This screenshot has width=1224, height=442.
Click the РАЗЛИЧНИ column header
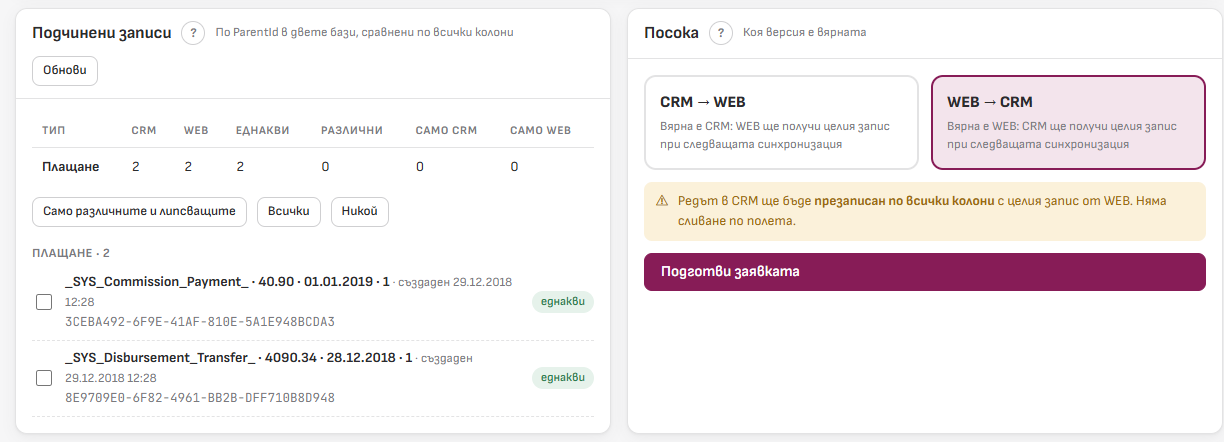(351, 131)
